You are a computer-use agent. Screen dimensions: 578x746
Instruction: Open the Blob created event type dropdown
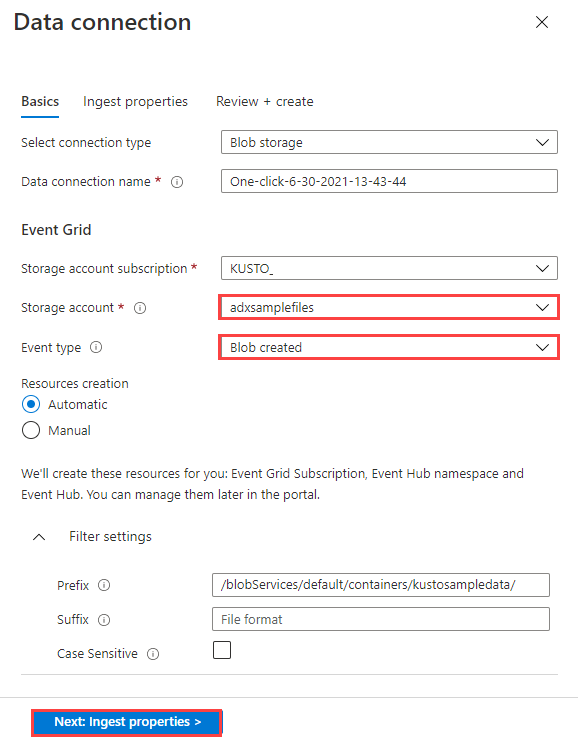(x=389, y=347)
